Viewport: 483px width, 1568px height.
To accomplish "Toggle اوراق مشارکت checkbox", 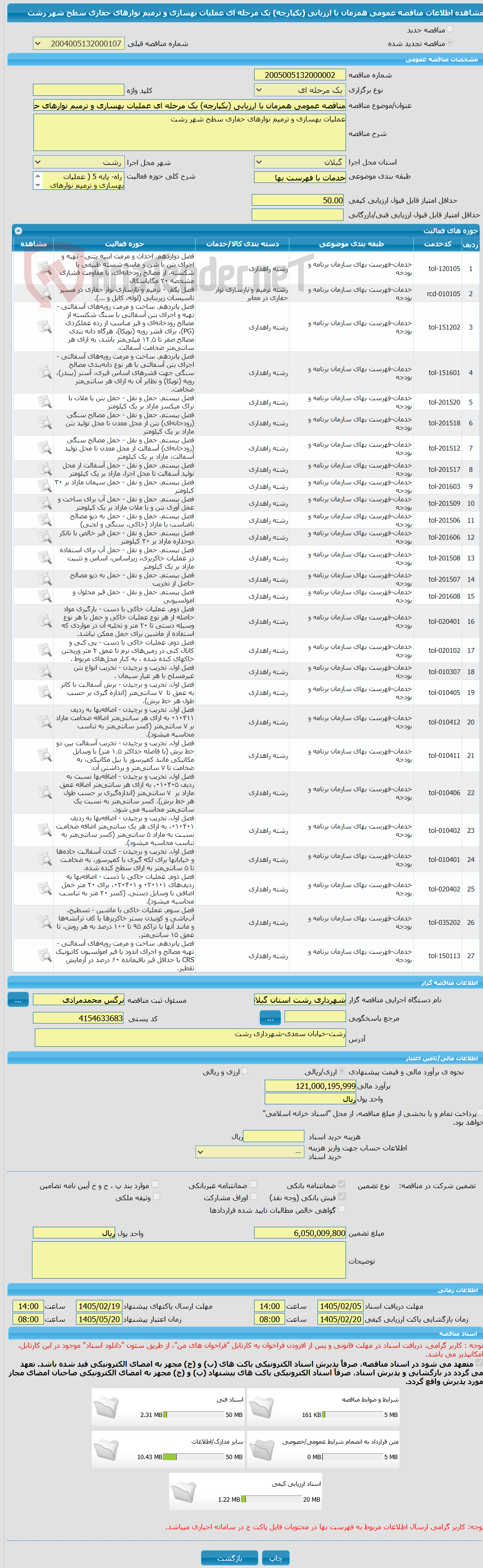I will click(x=254, y=1197).
